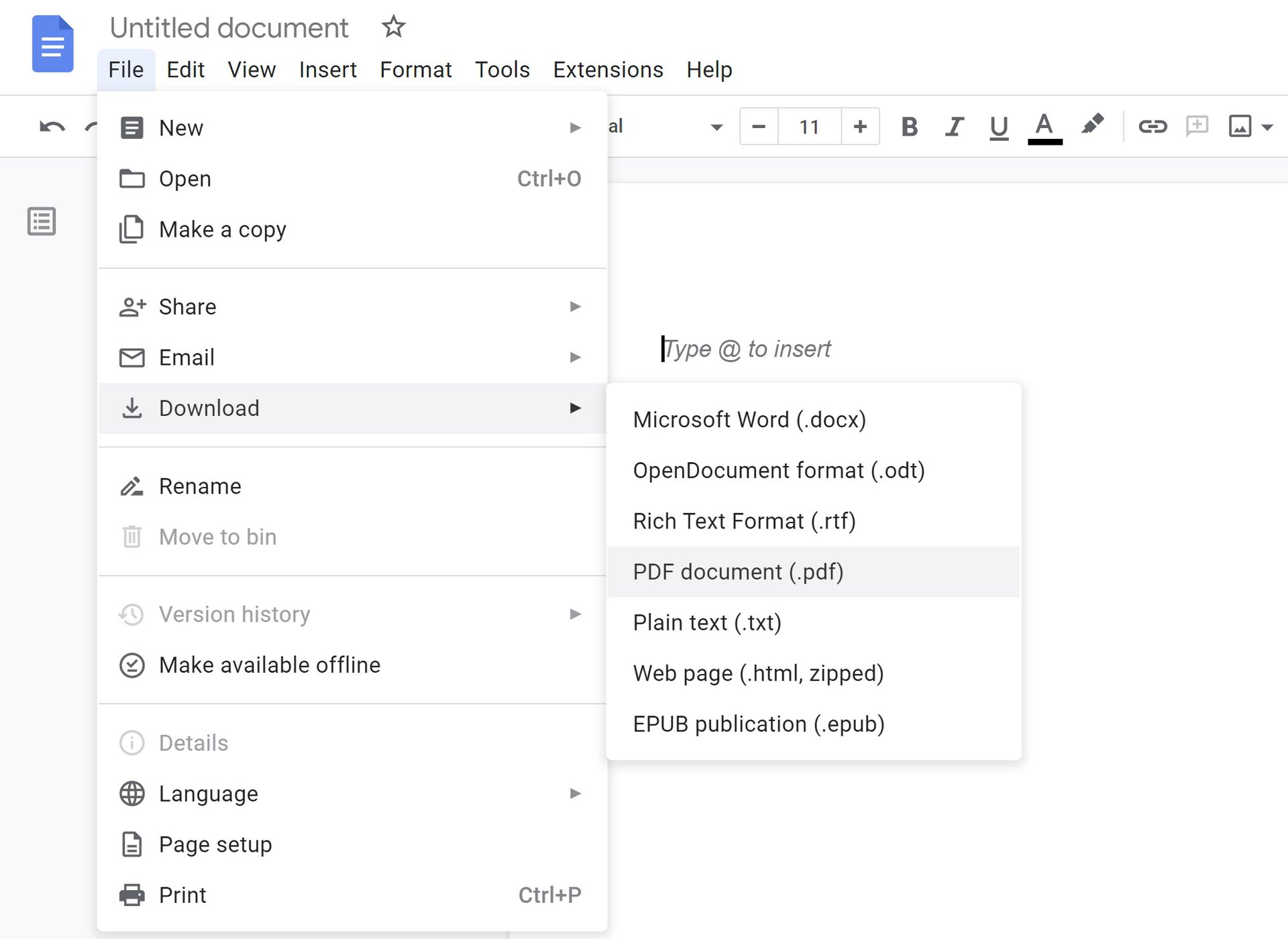Click the Insert image icon
1288x939 pixels.
click(x=1240, y=126)
